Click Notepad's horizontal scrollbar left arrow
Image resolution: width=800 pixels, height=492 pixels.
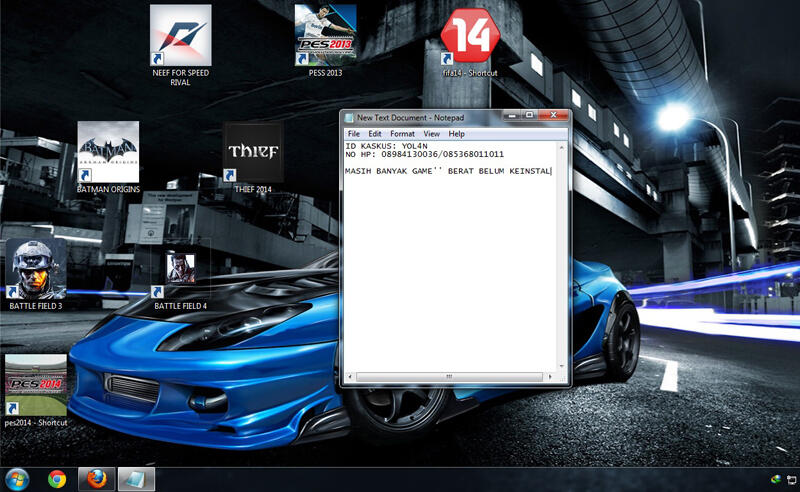pos(350,377)
